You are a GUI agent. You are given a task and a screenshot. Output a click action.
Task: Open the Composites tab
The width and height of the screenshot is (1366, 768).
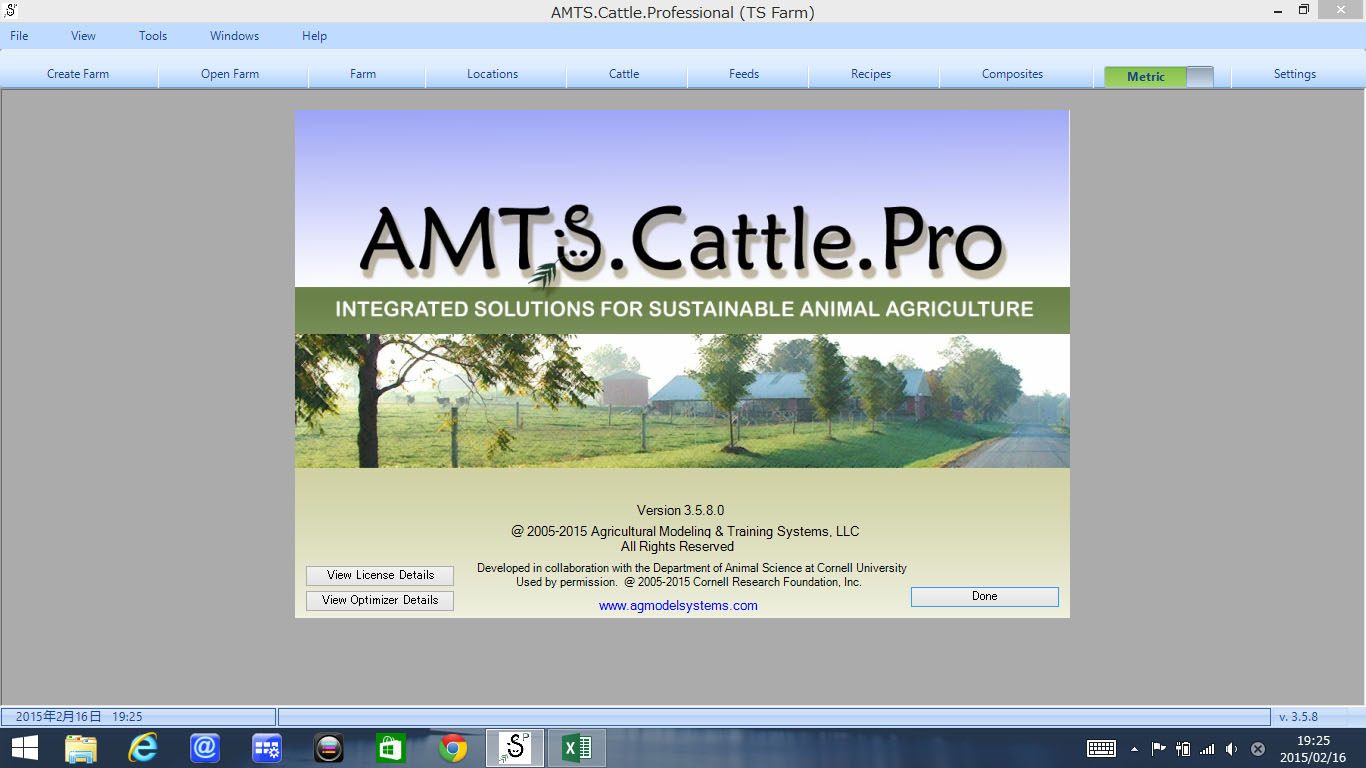coord(1012,74)
